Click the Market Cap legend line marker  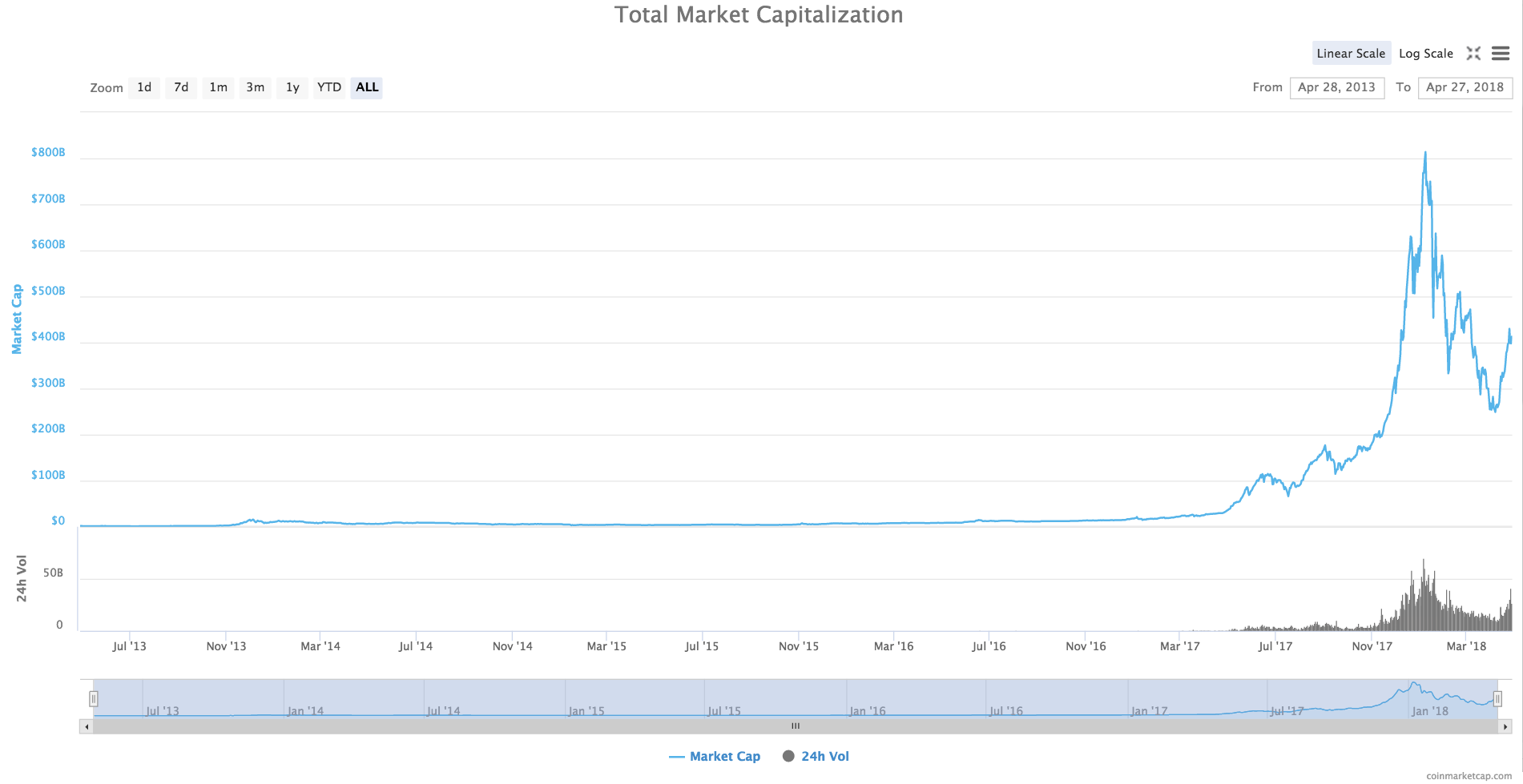tap(678, 756)
